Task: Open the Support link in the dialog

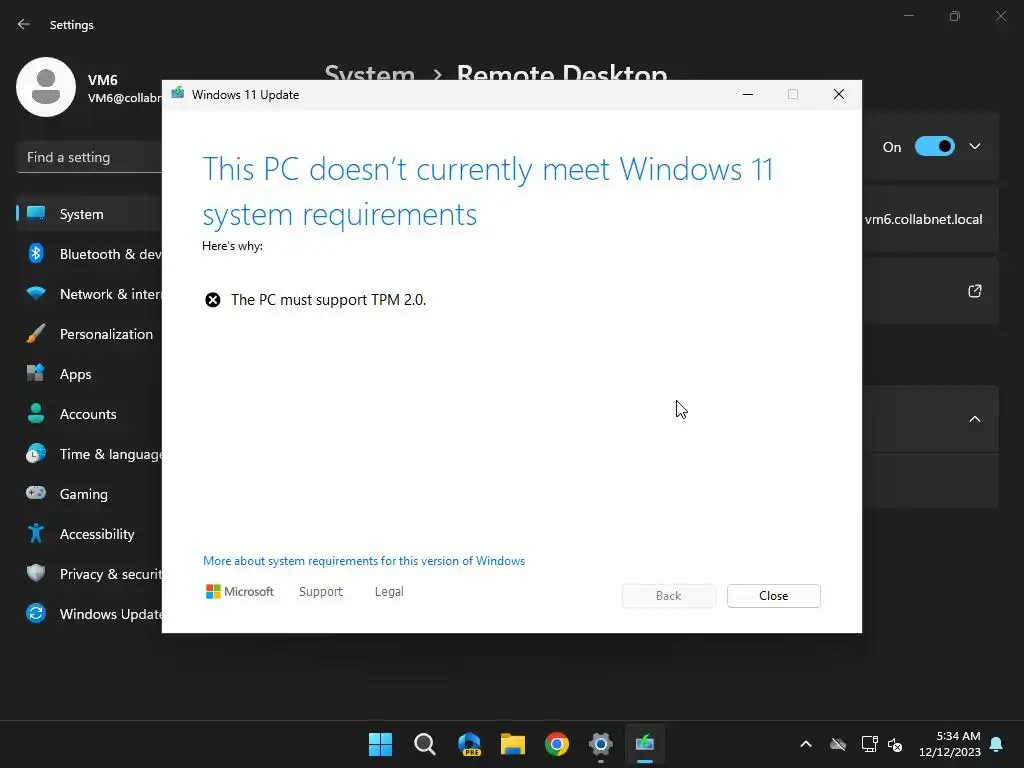Action: coord(321,592)
